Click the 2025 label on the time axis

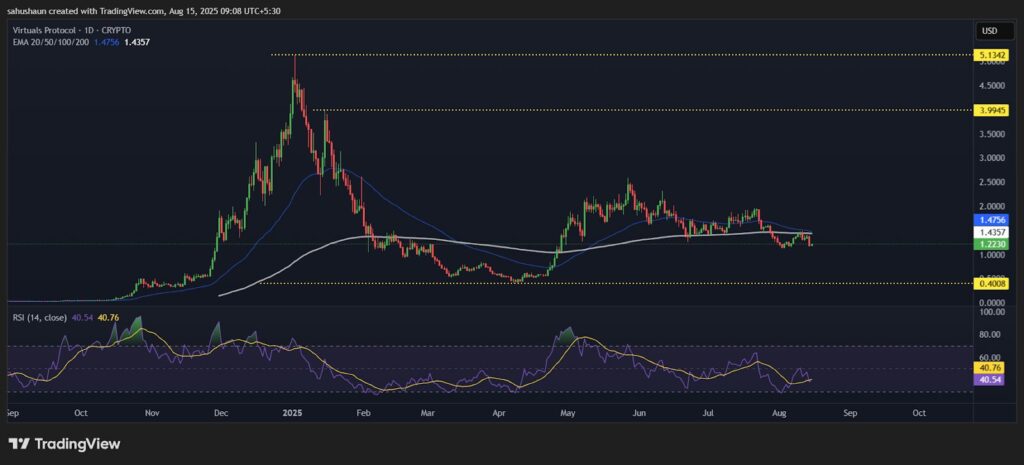(291, 411)
